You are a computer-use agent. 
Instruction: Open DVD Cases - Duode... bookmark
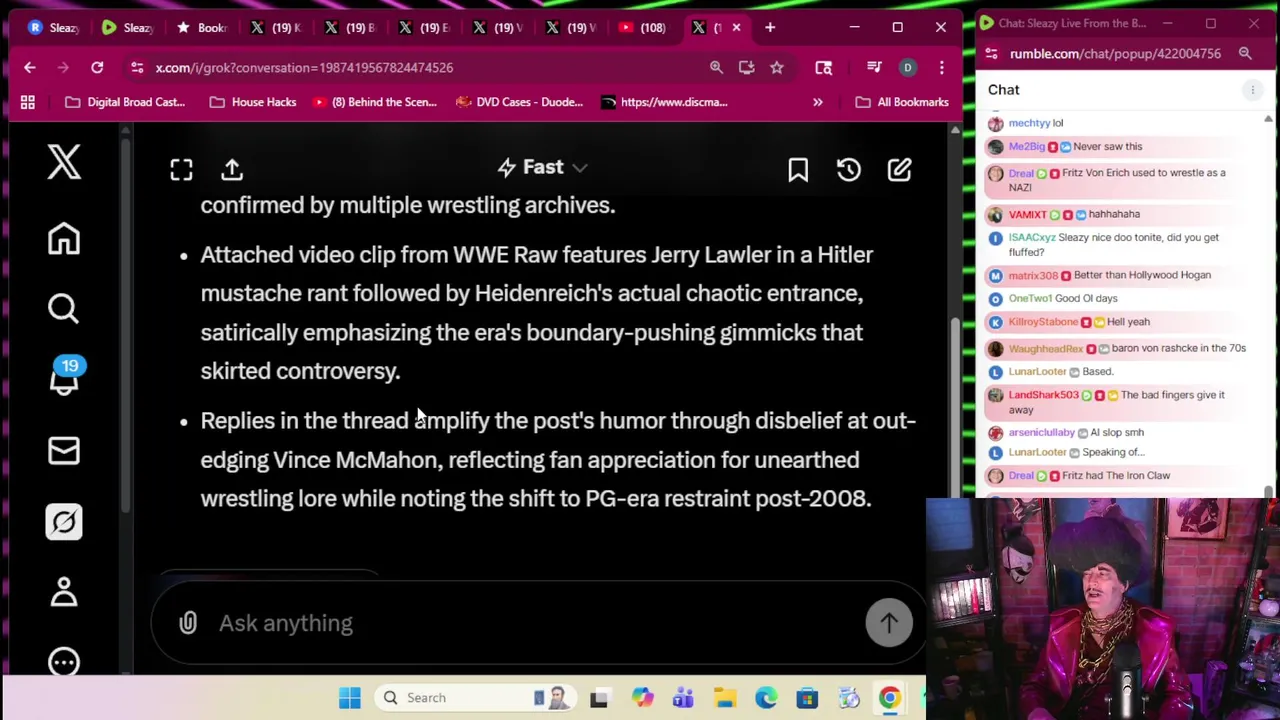point(519,102)
